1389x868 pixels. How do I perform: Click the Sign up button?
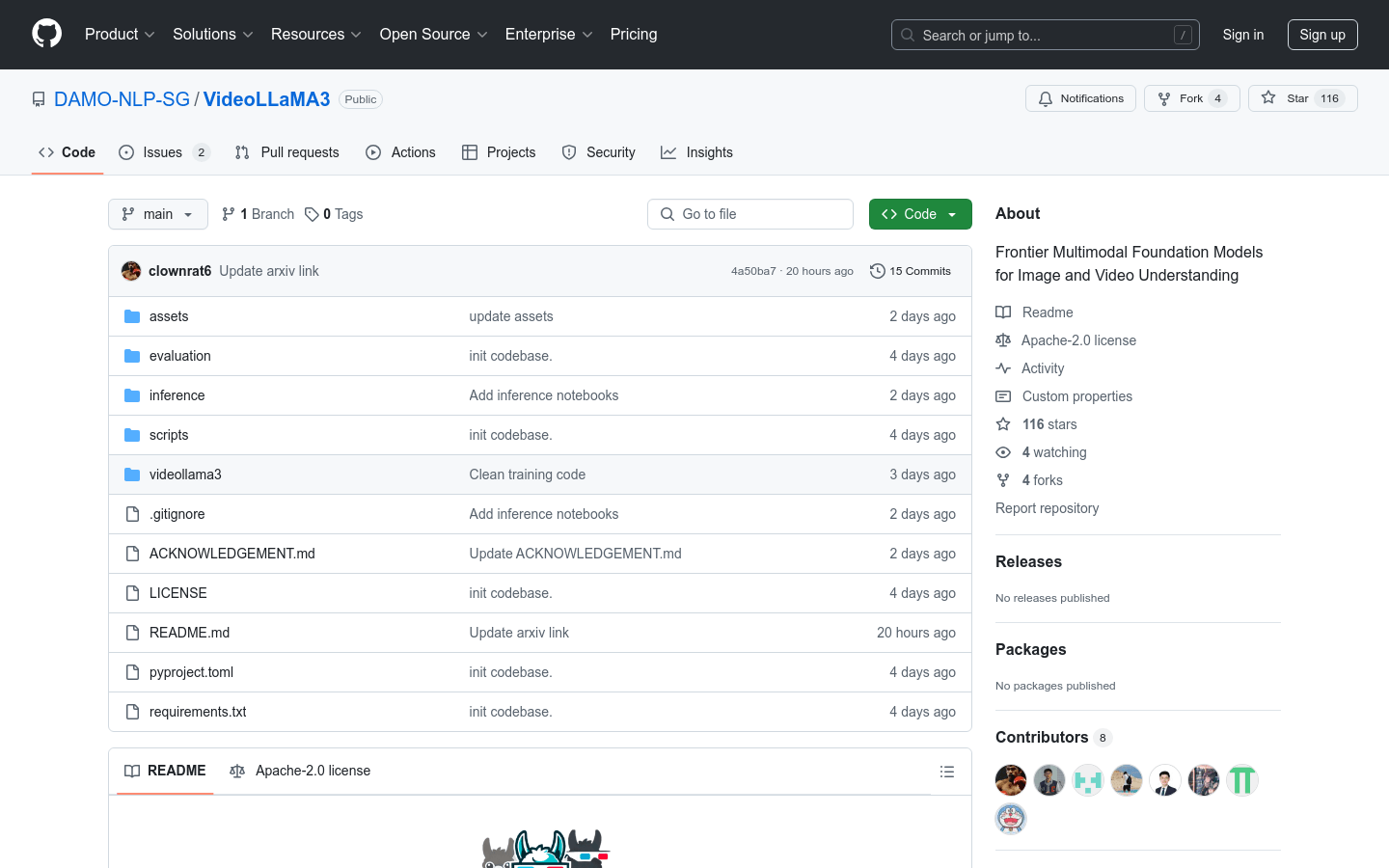pyautogui.click(x=1321, y=35)
